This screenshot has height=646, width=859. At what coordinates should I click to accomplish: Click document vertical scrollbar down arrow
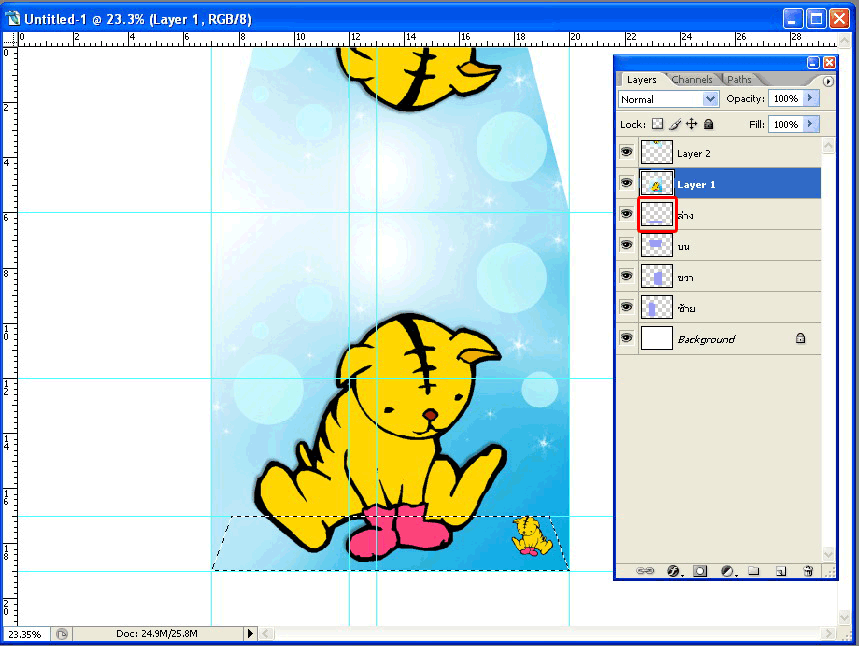(x=844, y=618)
